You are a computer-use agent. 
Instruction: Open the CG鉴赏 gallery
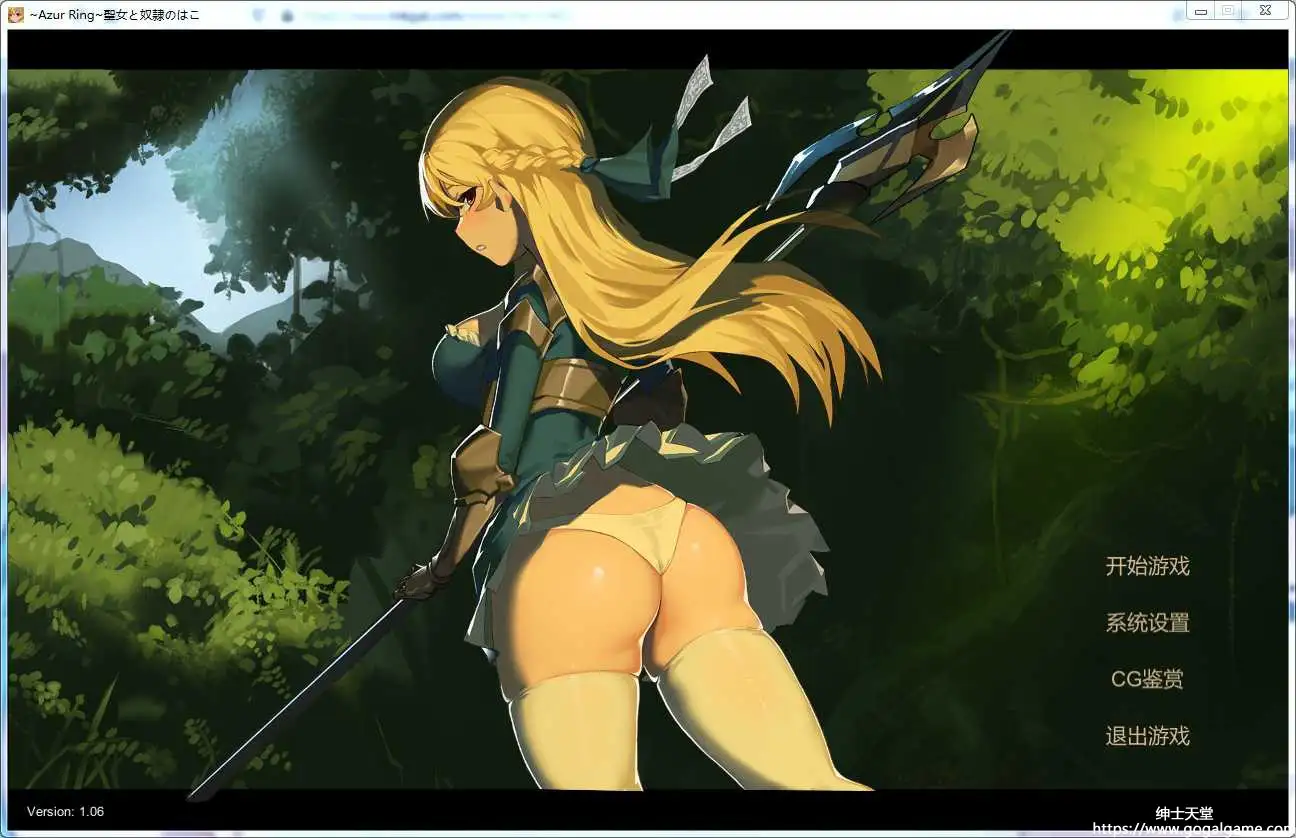pyautogui.click(x=1147, y=680)
